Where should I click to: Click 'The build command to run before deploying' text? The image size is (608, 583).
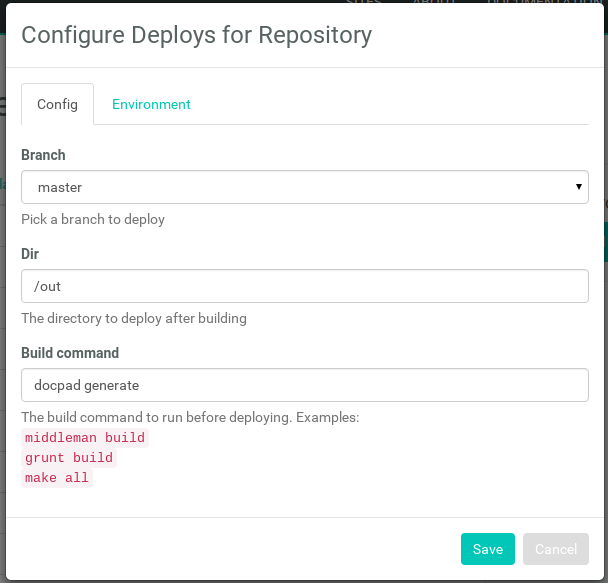[x=156, y=417]
